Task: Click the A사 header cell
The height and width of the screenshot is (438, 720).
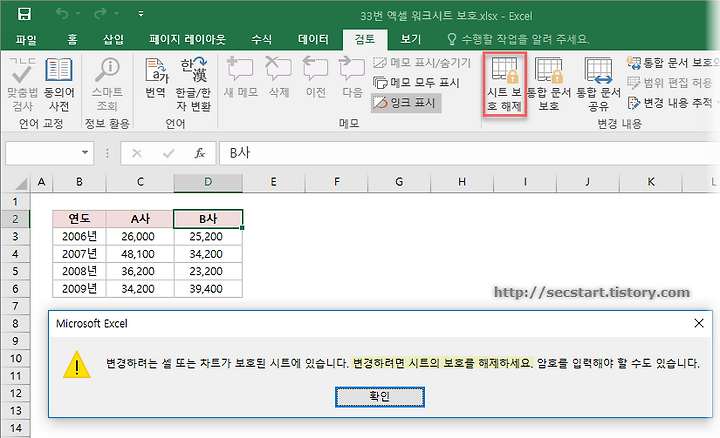Action: click(x=140, y=219)
